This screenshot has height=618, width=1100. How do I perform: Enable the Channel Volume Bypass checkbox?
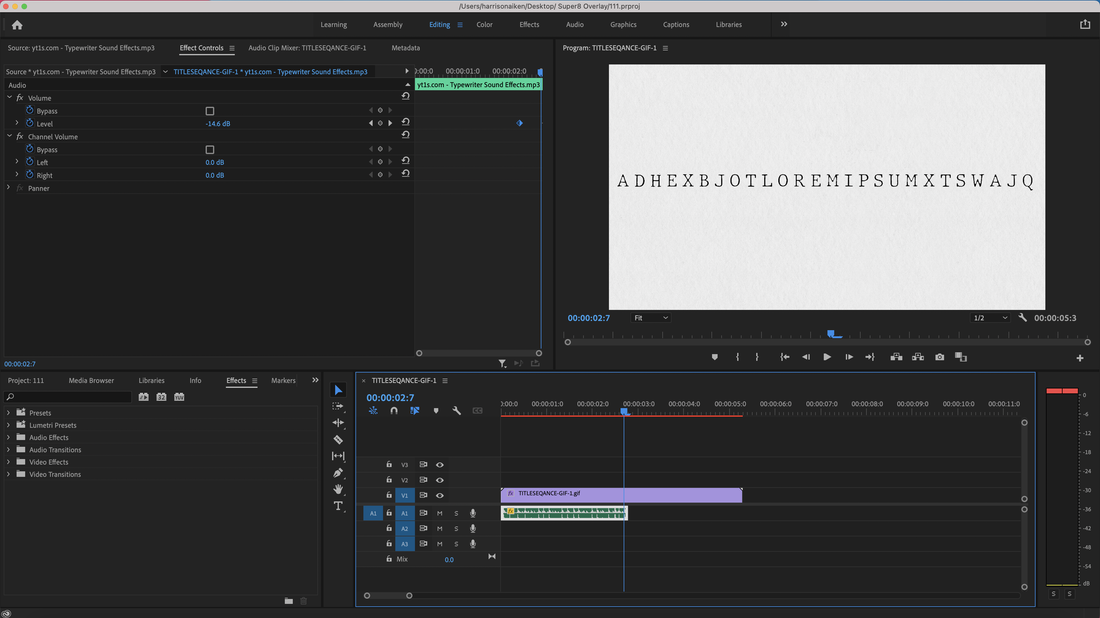point(210,149)
